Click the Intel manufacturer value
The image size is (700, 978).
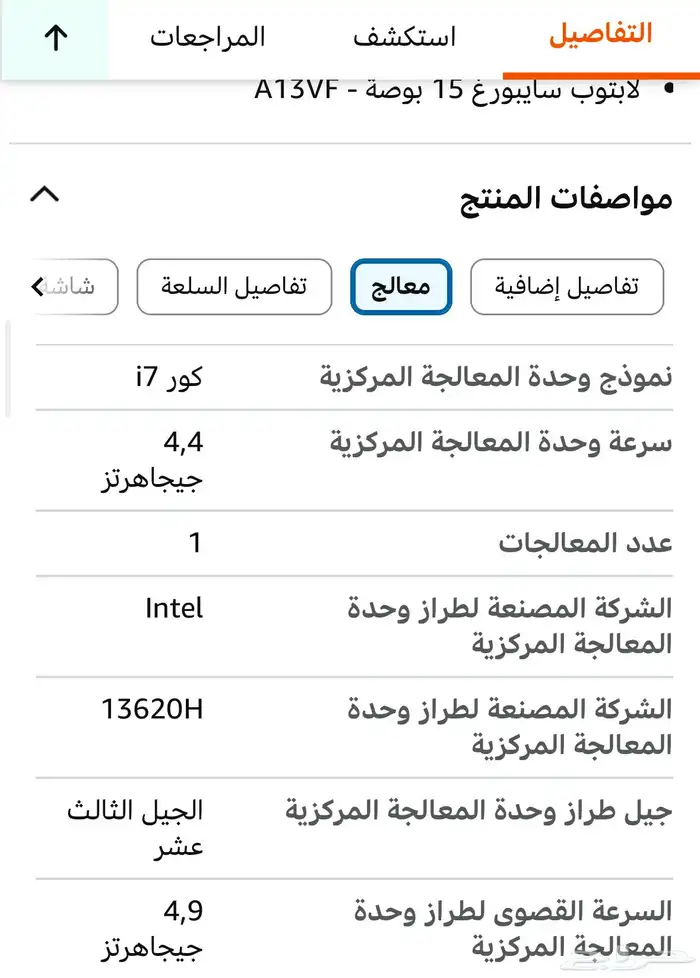(174, 607)
